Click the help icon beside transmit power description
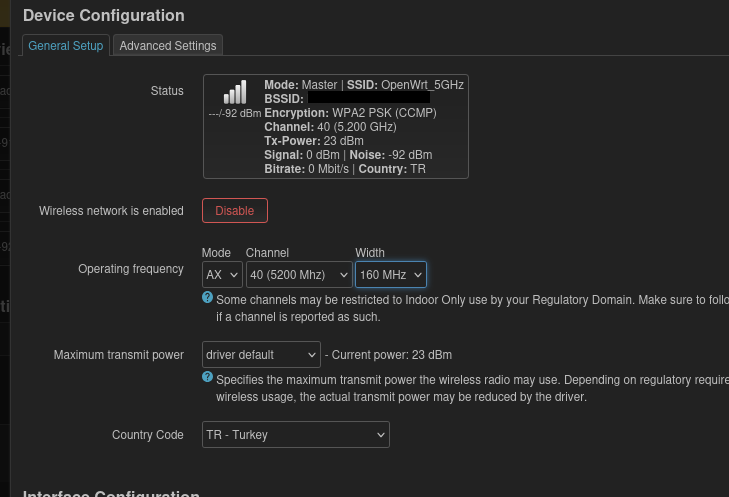This screenshot has height=497, width=729. click(208, 378)
